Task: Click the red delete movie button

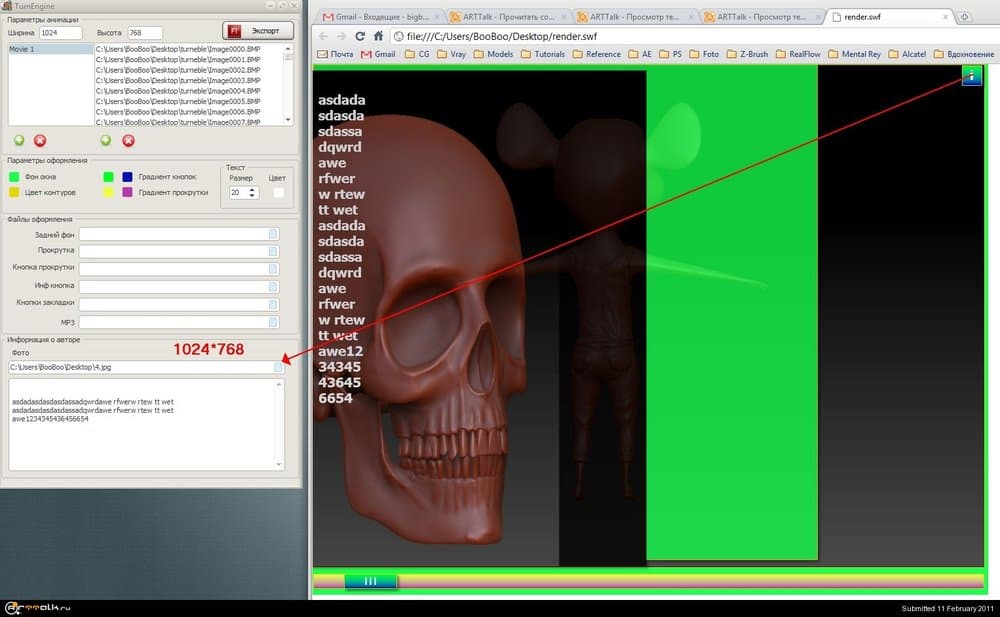Action: (x=40, y=141)
